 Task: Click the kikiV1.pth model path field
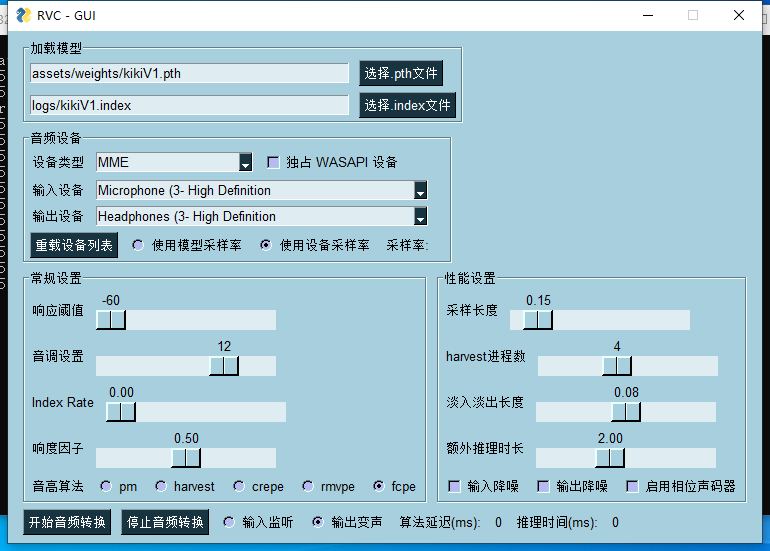189,74
